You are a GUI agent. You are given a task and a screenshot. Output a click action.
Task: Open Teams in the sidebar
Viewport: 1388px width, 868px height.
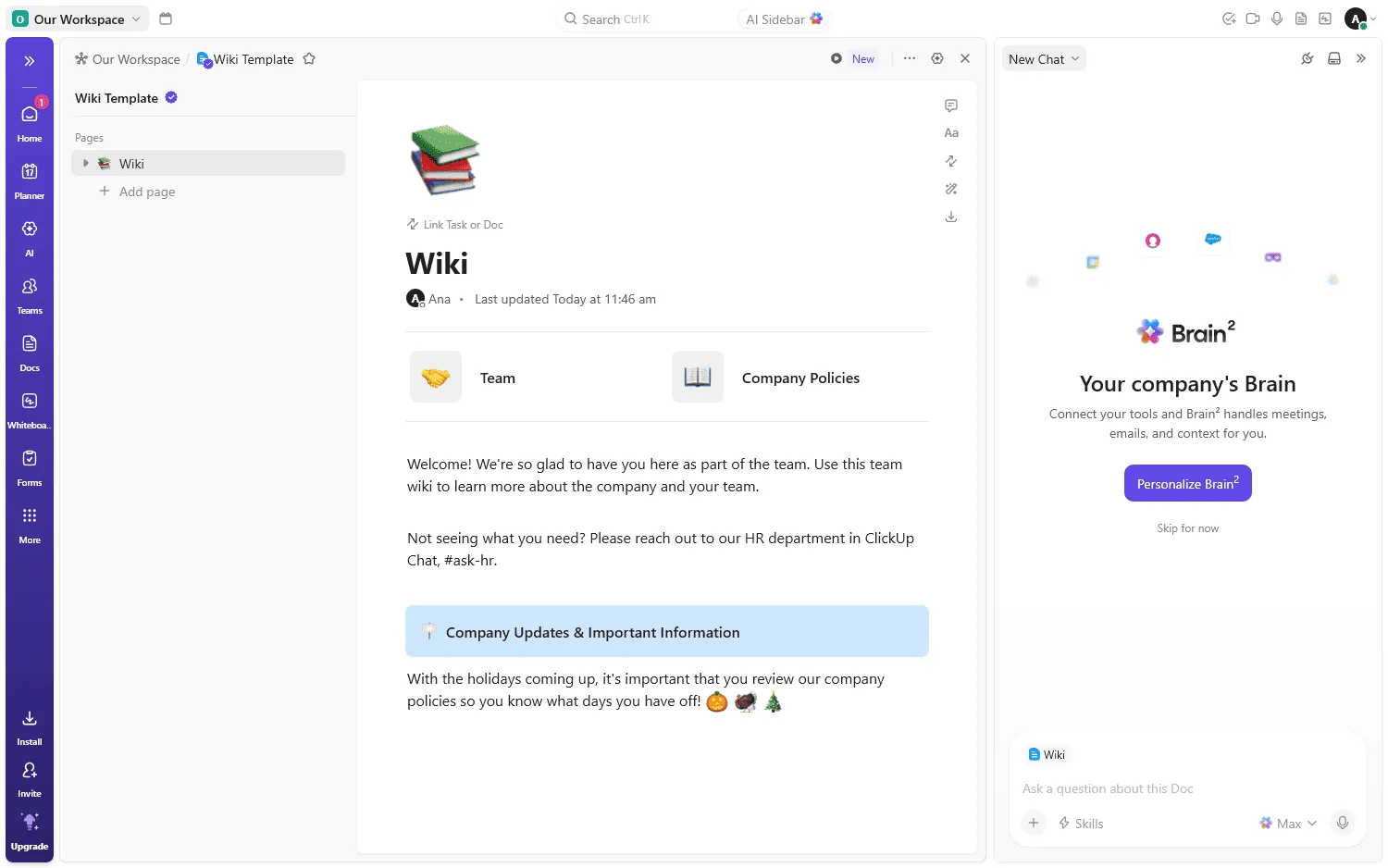[x=30, y=294]
